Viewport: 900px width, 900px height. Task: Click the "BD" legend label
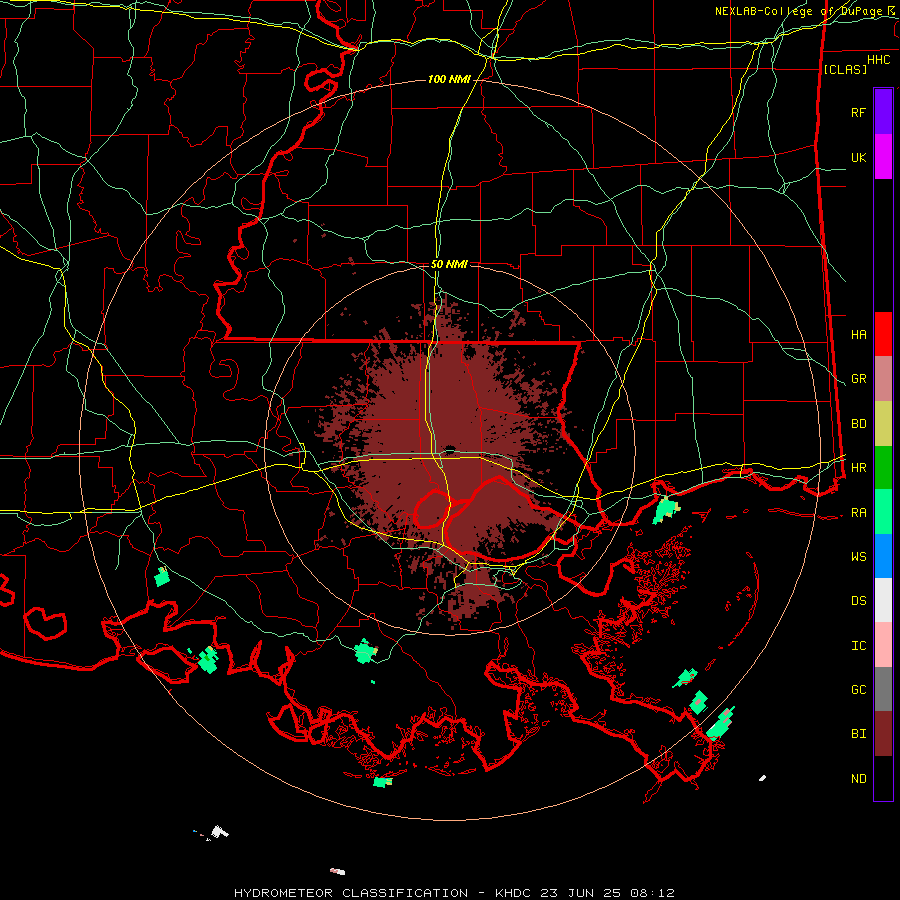(x=858, y=424)
